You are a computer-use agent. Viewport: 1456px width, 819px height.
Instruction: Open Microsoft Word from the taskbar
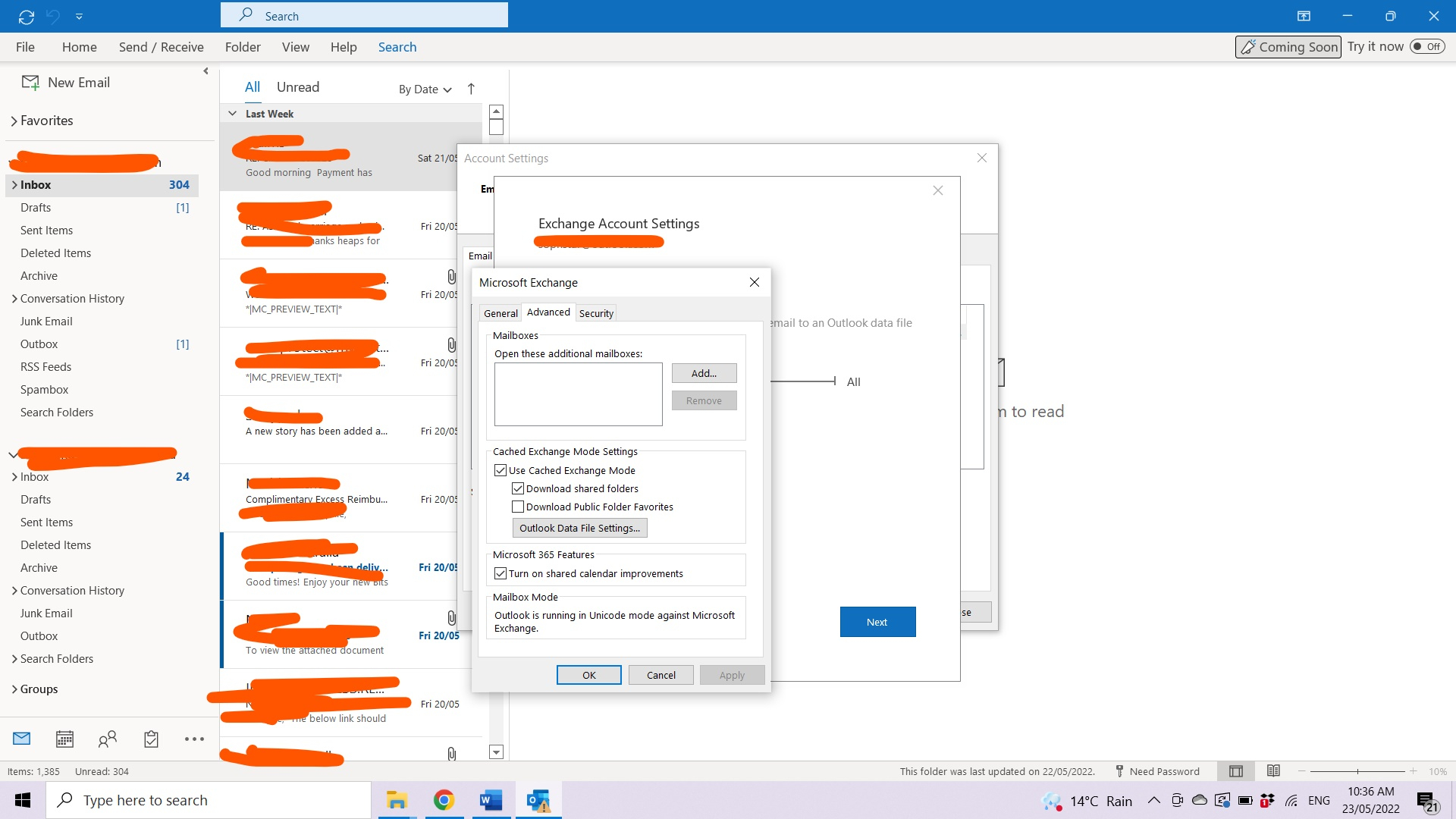[x=491, y=800]
